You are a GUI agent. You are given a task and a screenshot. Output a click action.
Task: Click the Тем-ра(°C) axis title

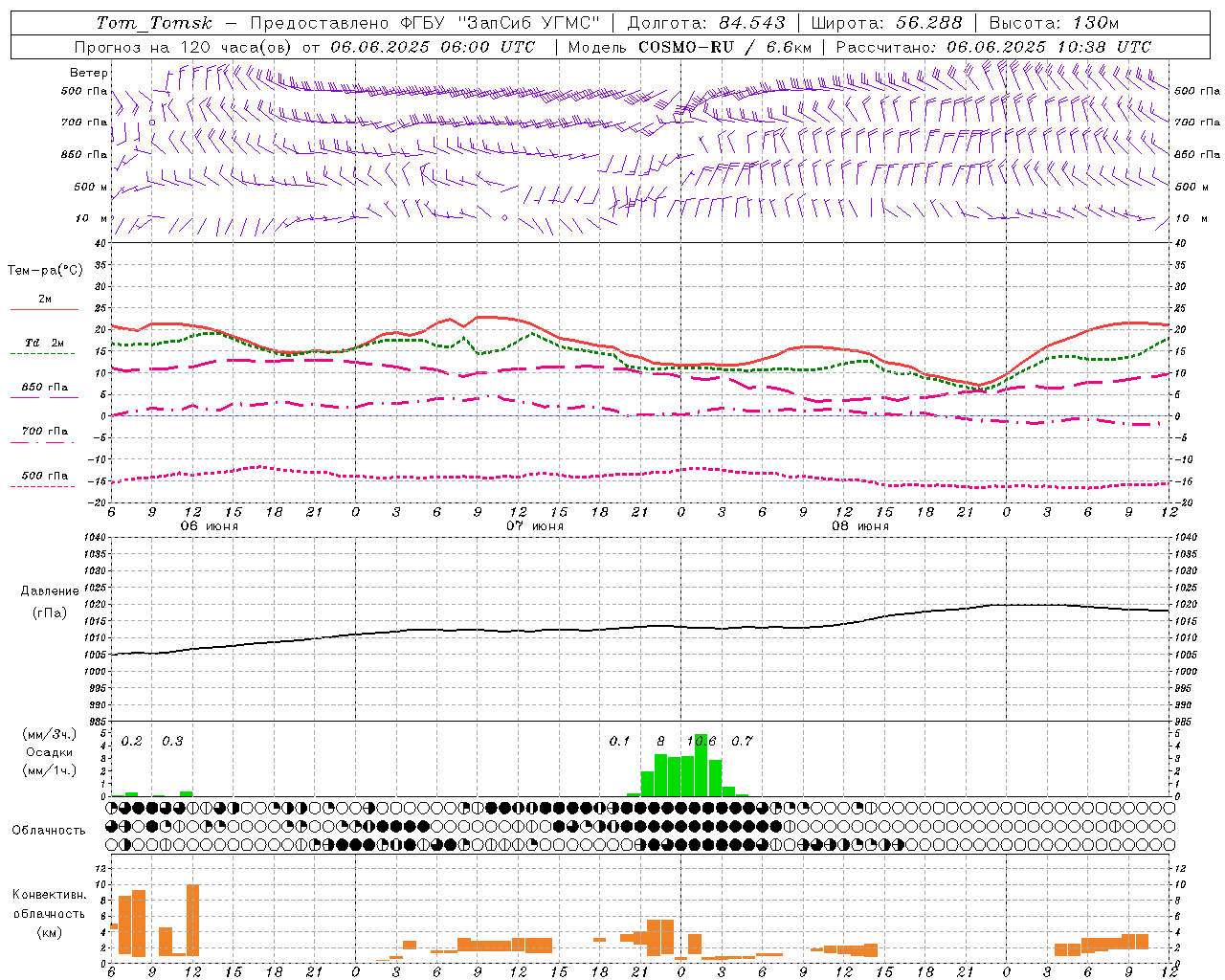click(45, 271)
